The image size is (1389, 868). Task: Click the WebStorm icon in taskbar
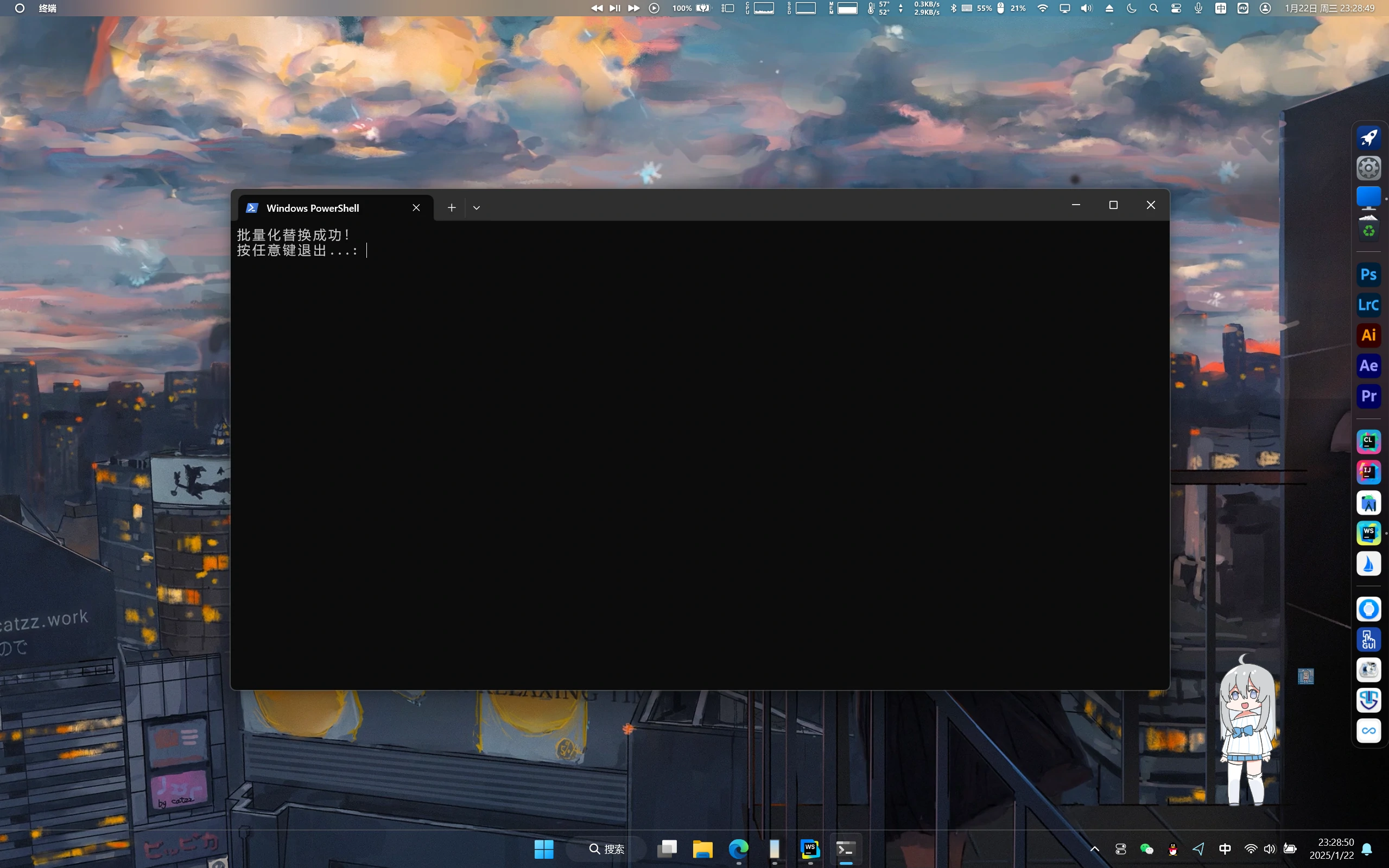pyautogui.click(x=810, y=848)
